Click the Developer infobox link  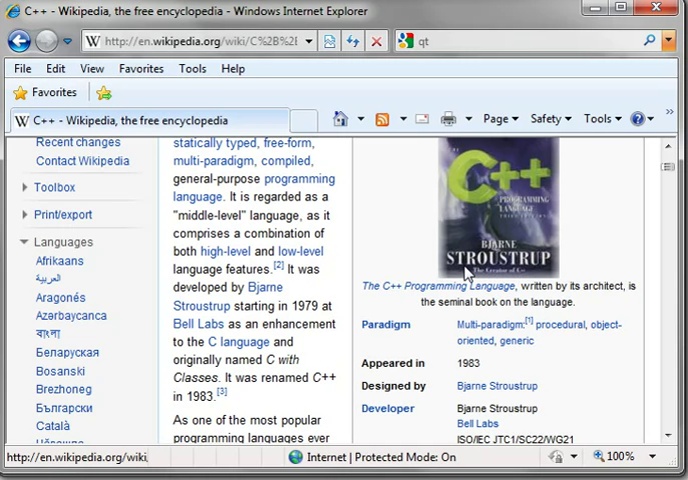388,408
